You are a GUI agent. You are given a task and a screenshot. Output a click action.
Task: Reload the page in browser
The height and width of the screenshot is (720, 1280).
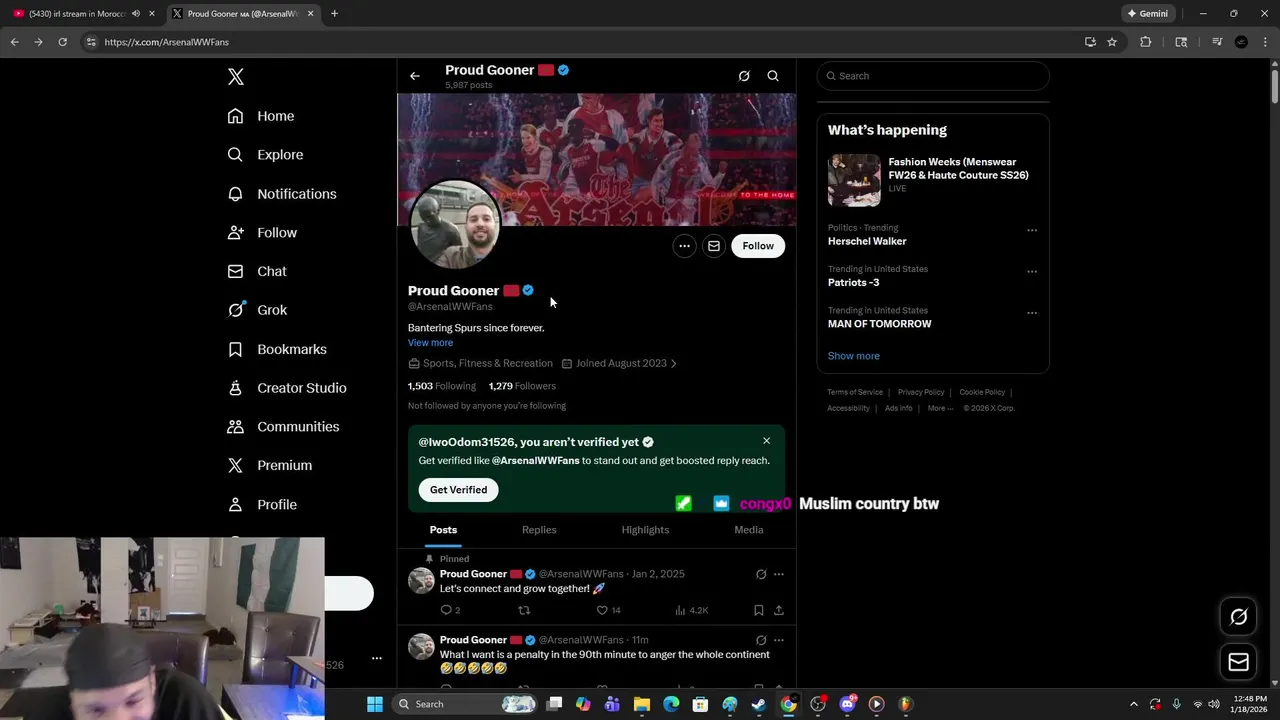pos(62,42)
